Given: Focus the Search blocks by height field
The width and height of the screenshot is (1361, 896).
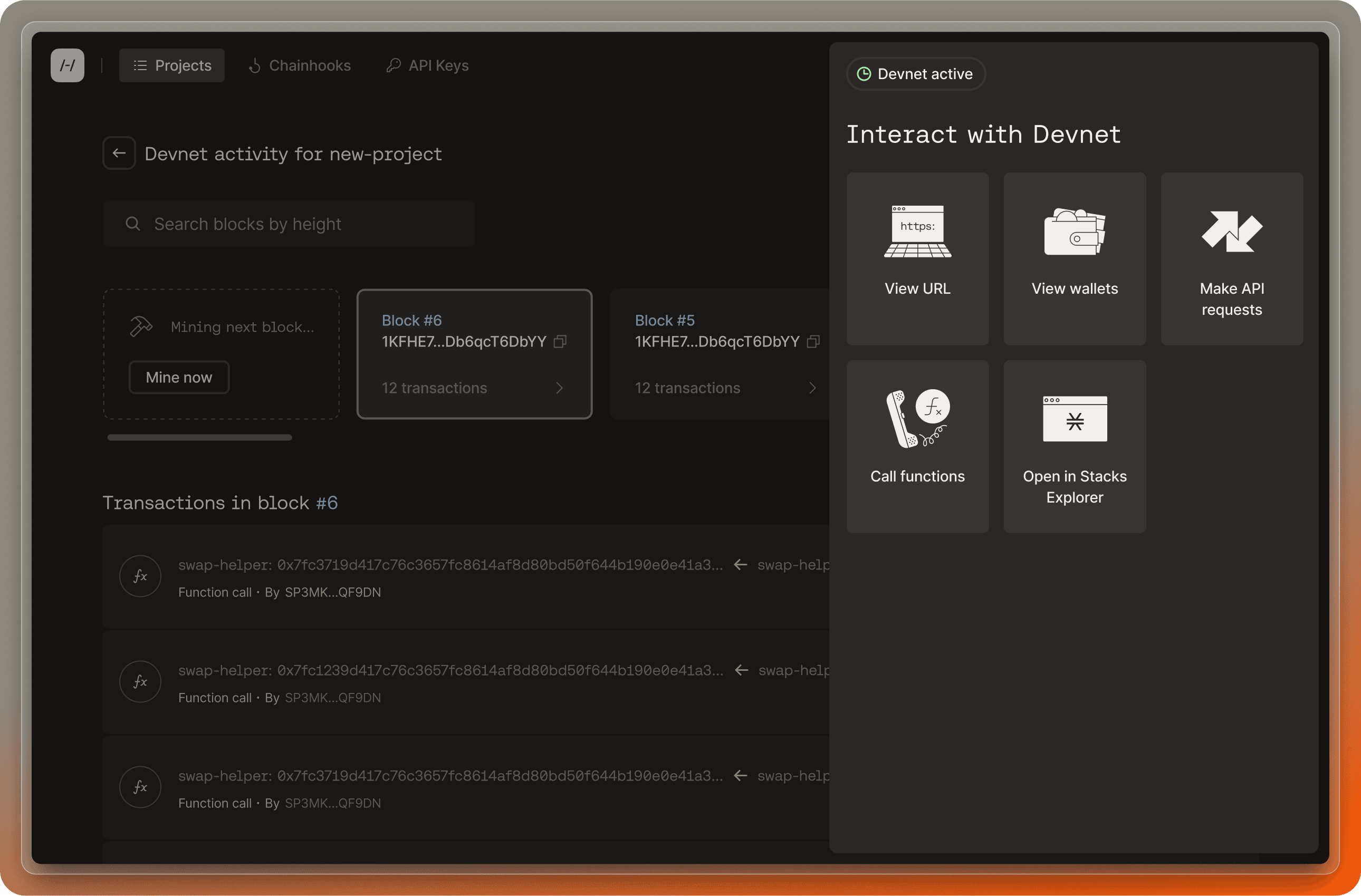Looking at the screenshot, I should pyautogui.click(x=289, y=224).
